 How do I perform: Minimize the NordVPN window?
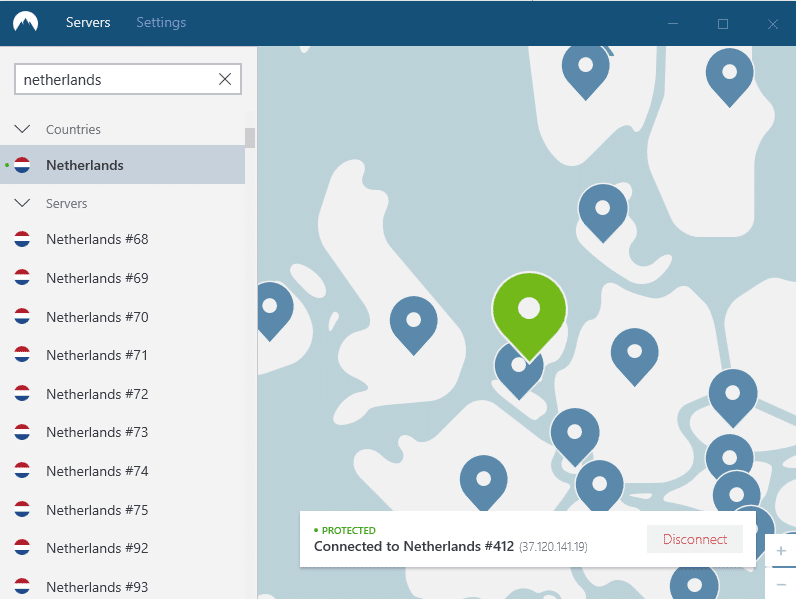[x=673, y=23]
